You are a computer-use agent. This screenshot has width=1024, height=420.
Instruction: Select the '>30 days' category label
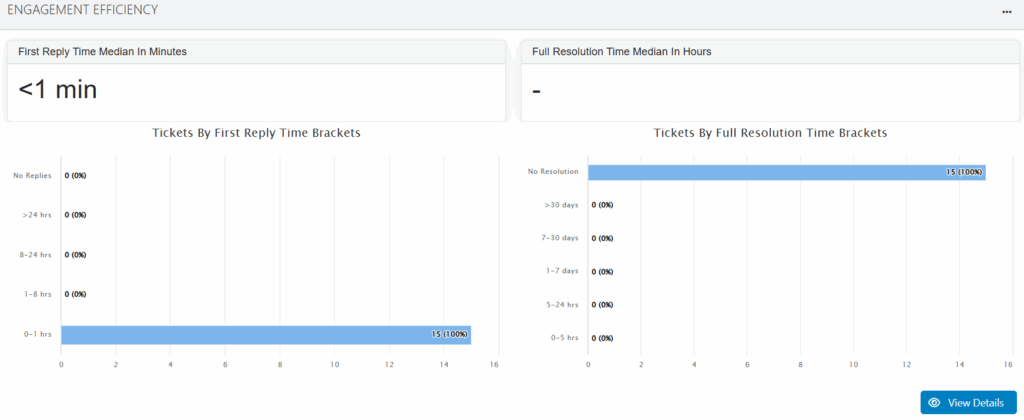click(x=561, y=205)
